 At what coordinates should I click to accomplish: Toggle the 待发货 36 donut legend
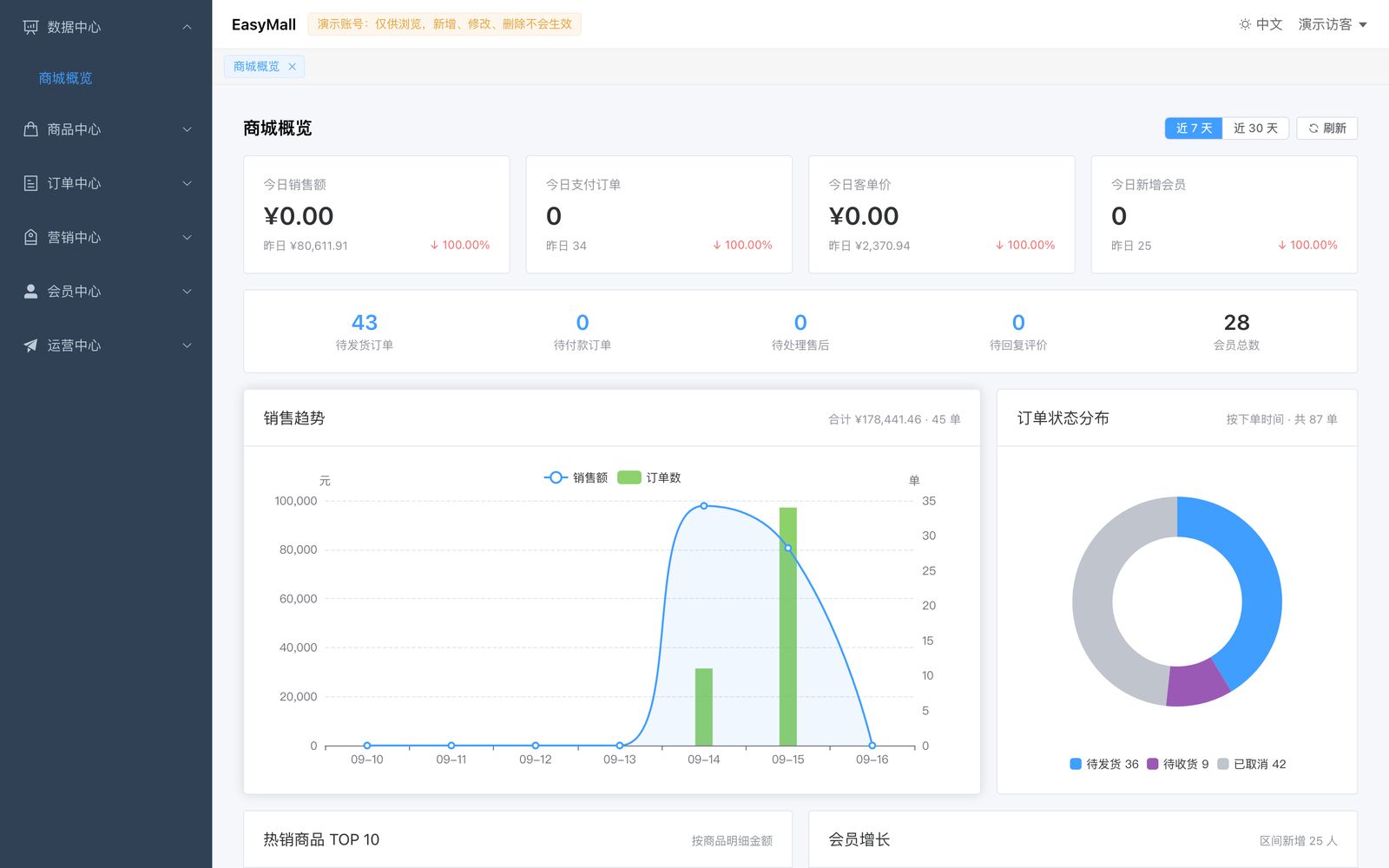(1104, 764)
